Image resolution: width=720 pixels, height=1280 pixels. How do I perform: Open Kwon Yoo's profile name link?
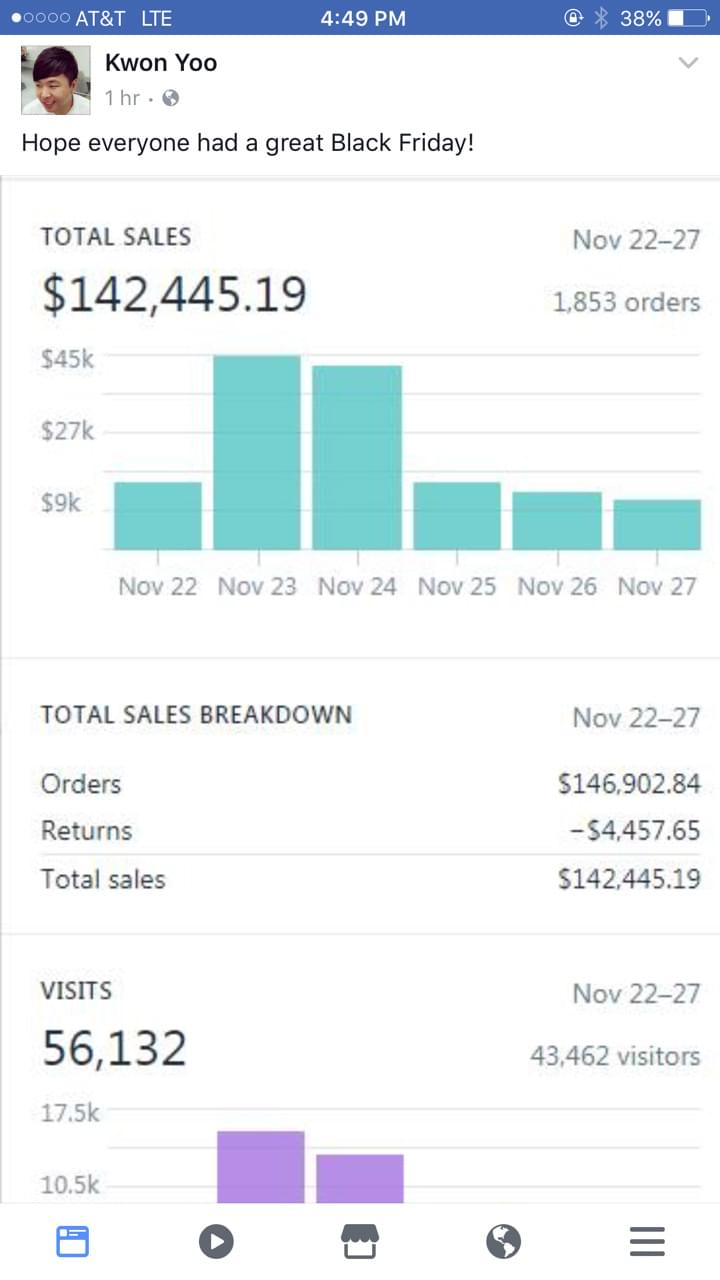click(160, 63)
